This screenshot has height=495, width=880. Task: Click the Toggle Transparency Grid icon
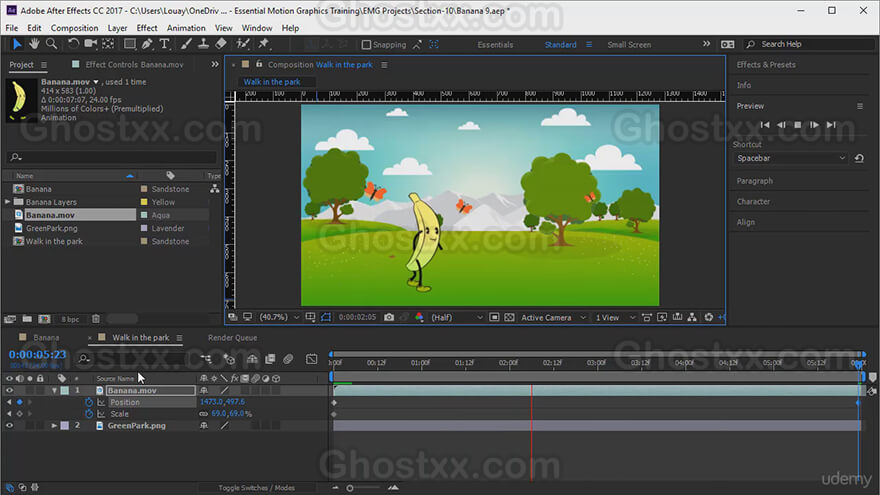tap(509, 318)
